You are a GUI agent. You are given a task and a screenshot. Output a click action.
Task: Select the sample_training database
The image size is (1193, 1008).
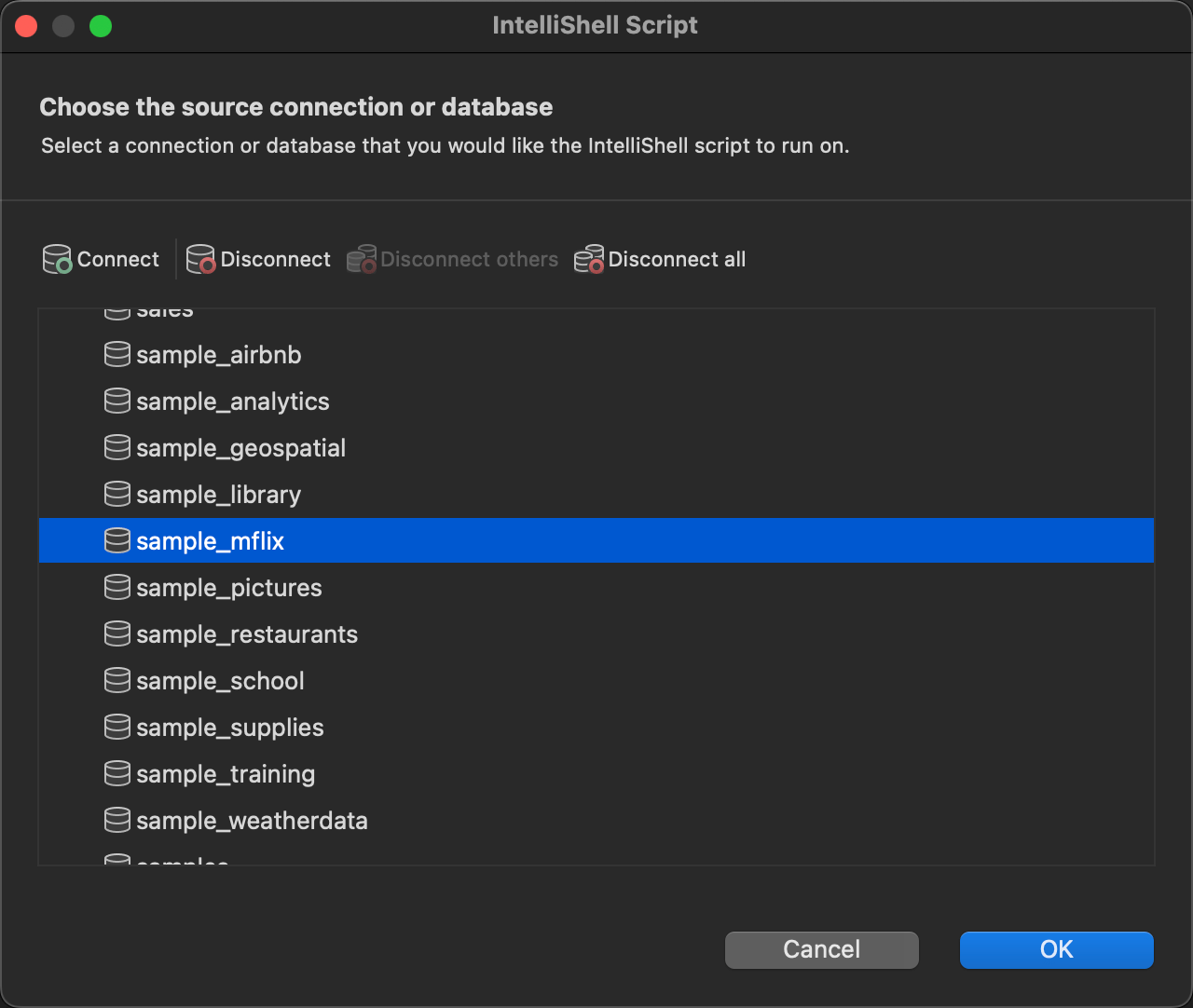coord(226,773)
